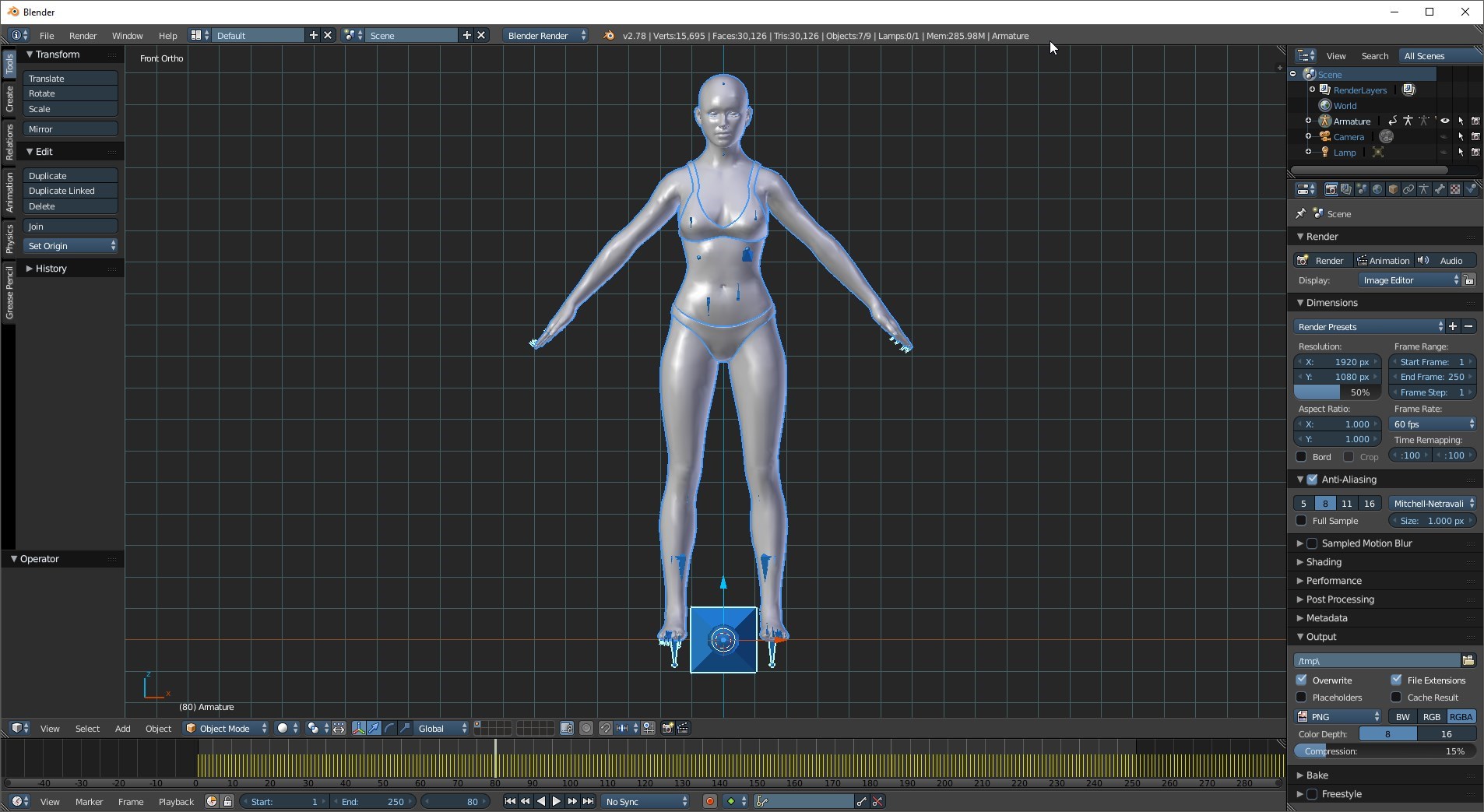Open the 60 fps frame rate dropdown

1433,424
